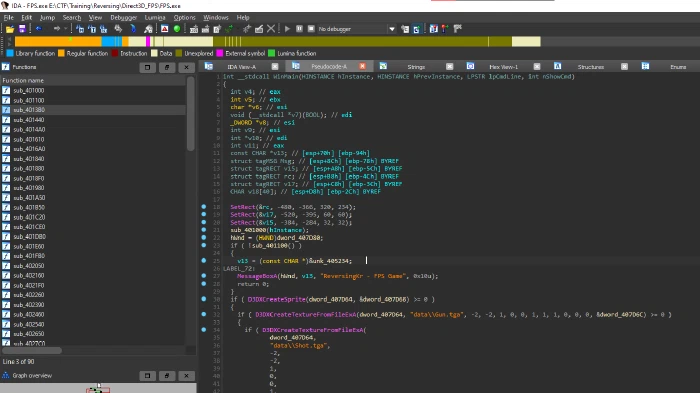
Task: Click the orange region of the navigation band
Action: [x=58, y=42]
